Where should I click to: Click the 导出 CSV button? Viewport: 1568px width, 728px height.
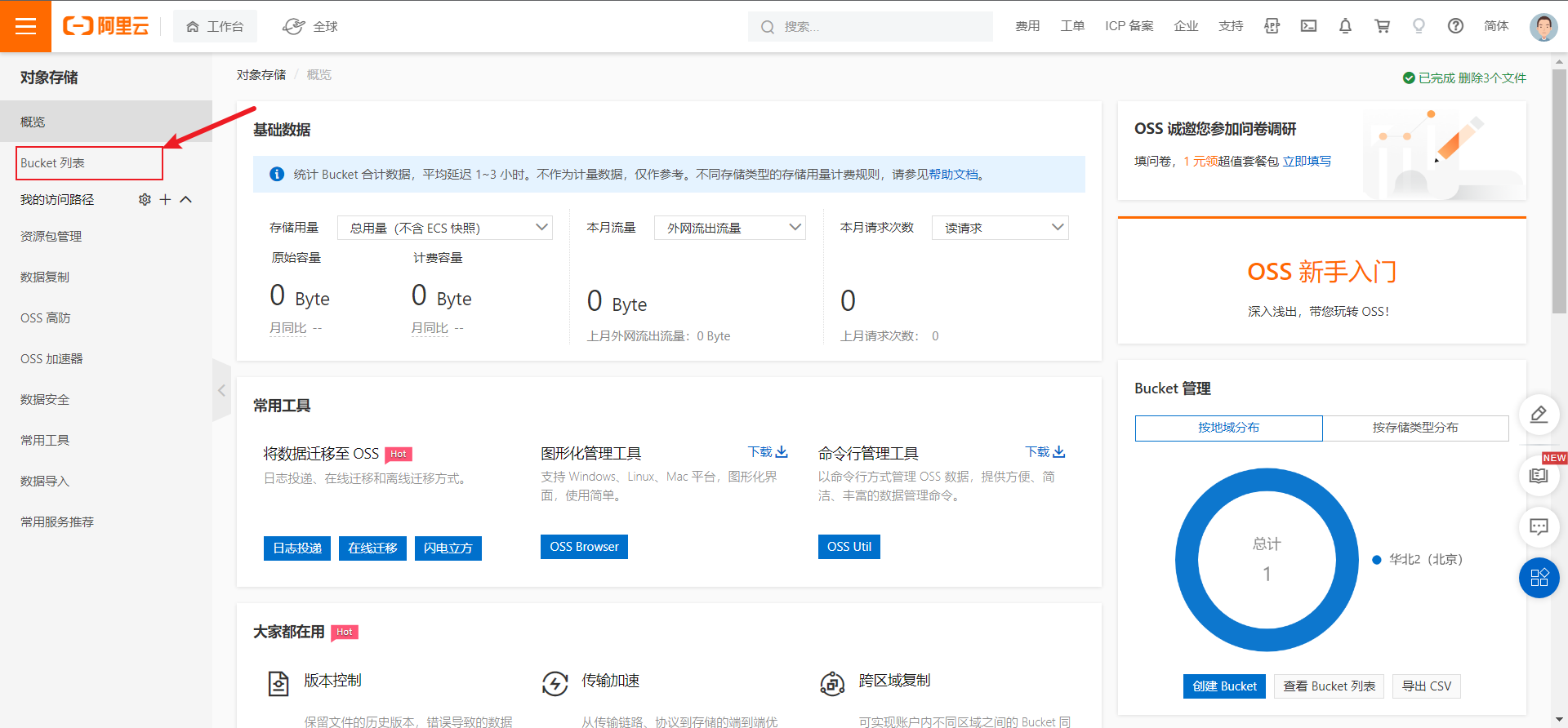1427,686
